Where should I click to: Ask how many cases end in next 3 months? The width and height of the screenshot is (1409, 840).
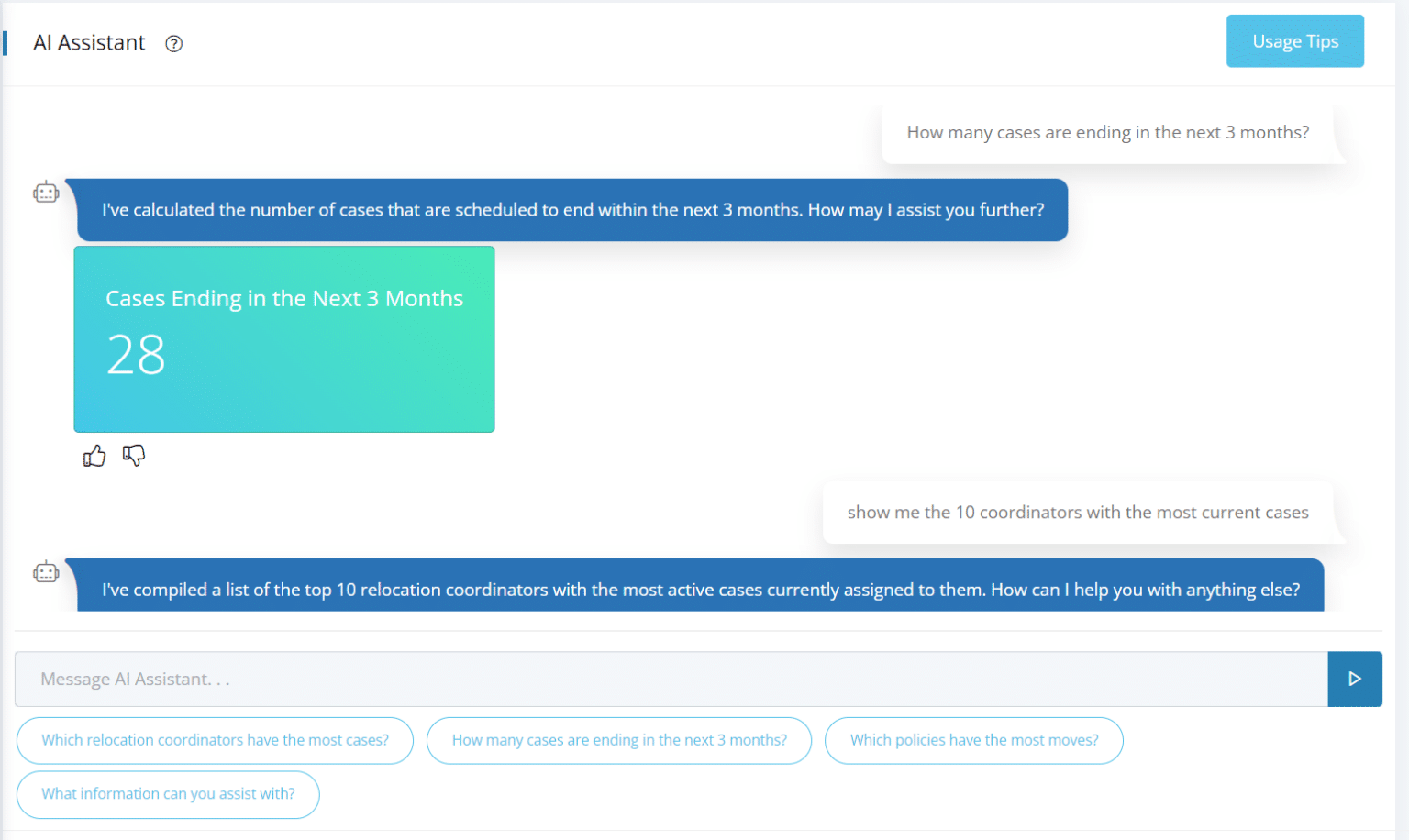(619, 740)
